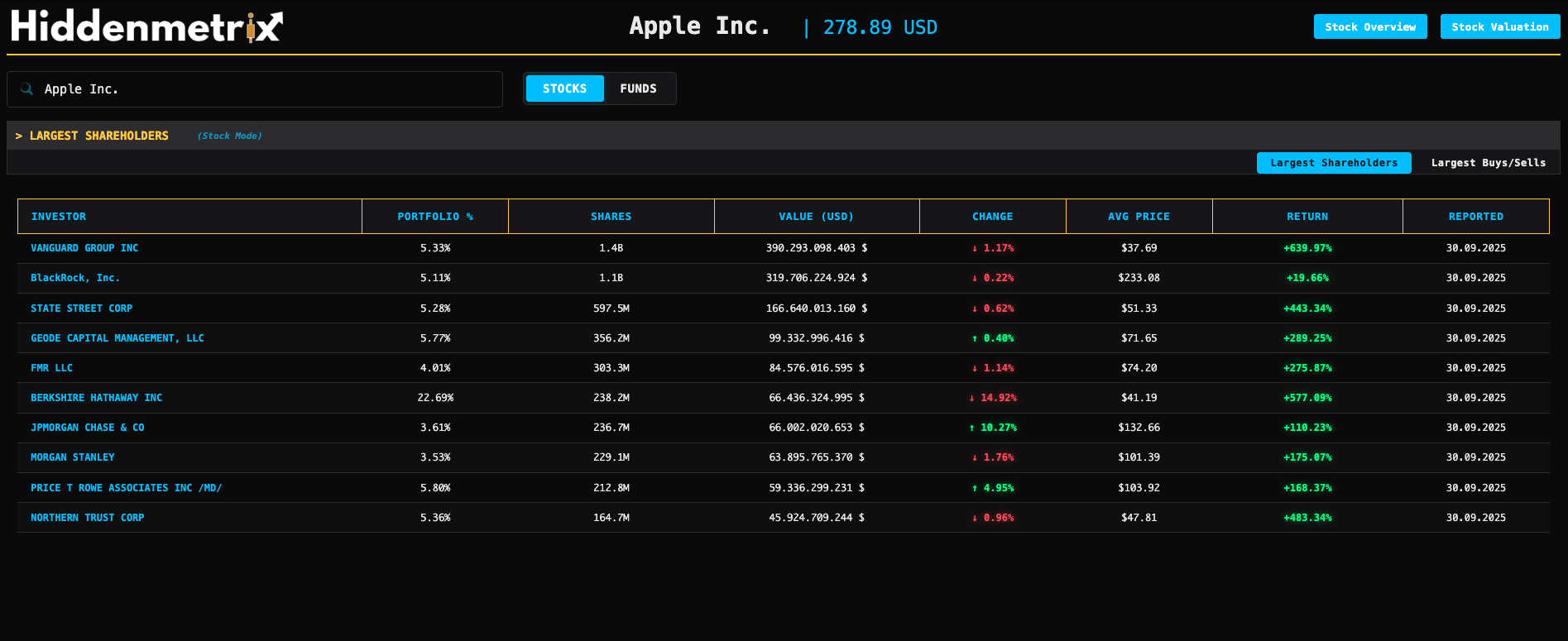
Task: Open the Northern Trust Corp investor link
Action: (x=87, y=518)
